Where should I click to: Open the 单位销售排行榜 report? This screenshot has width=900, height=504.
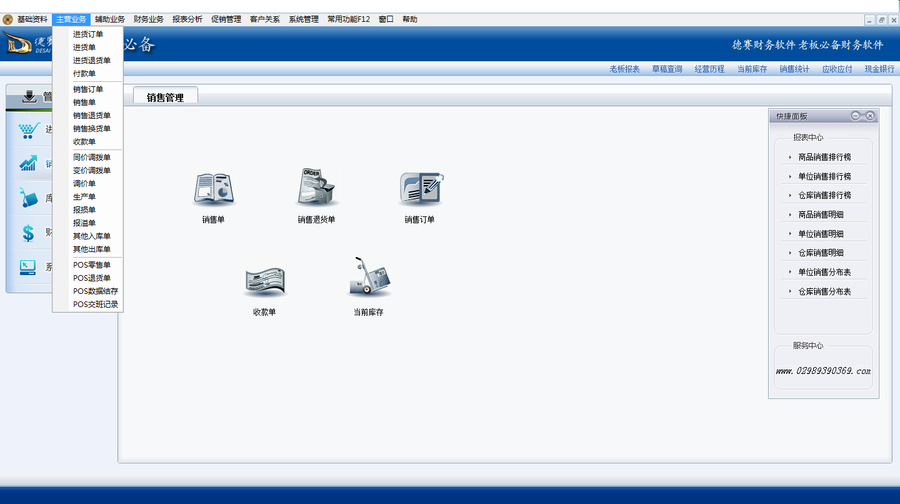click(824, 177)
